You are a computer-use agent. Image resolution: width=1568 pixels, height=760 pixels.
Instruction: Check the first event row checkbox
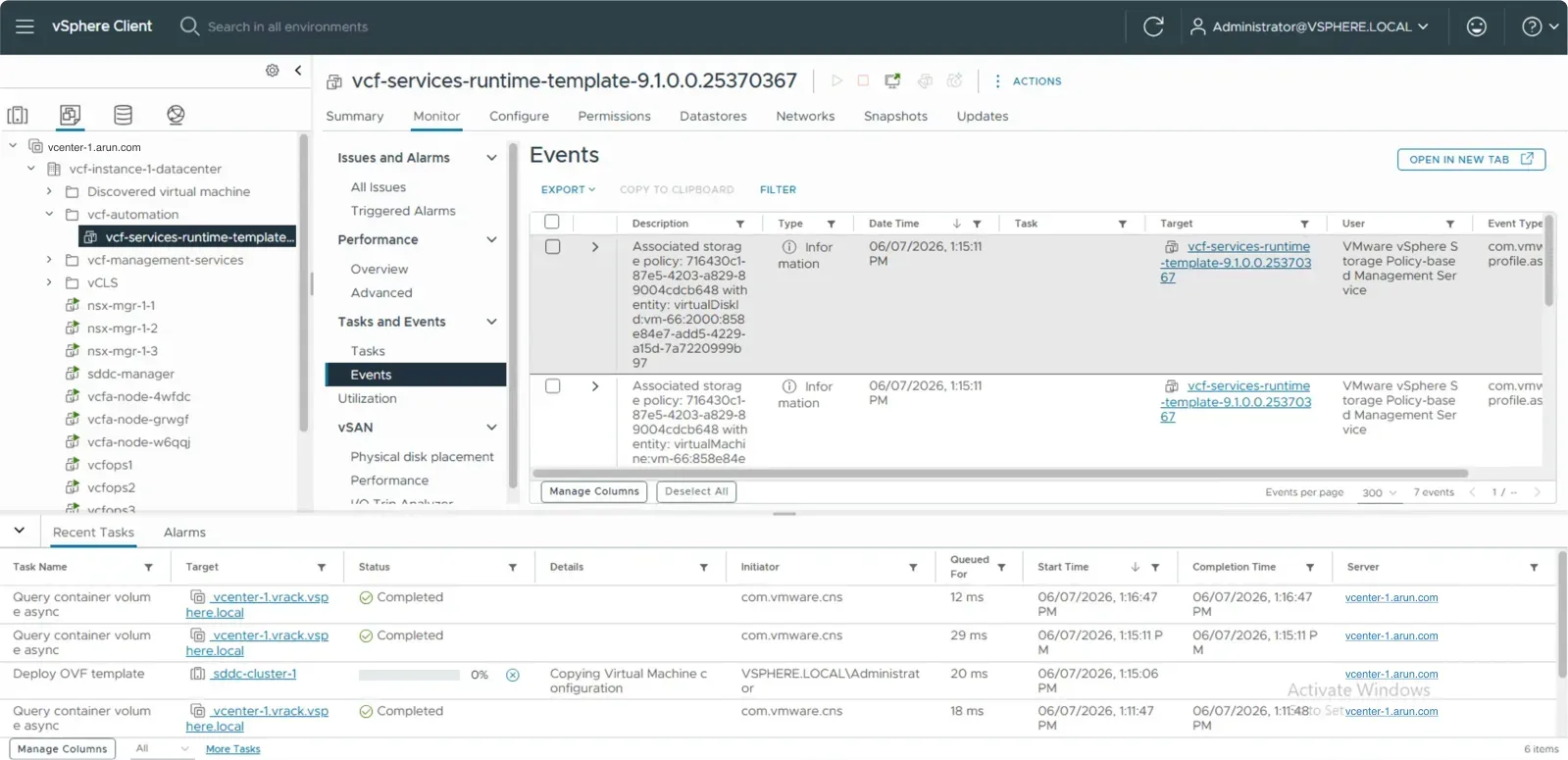(553, 247)
